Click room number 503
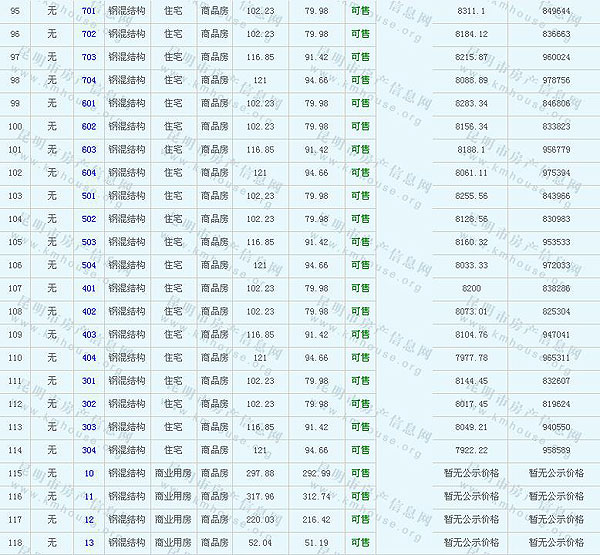Screen dimensions: 600x555 click(89, 242)
